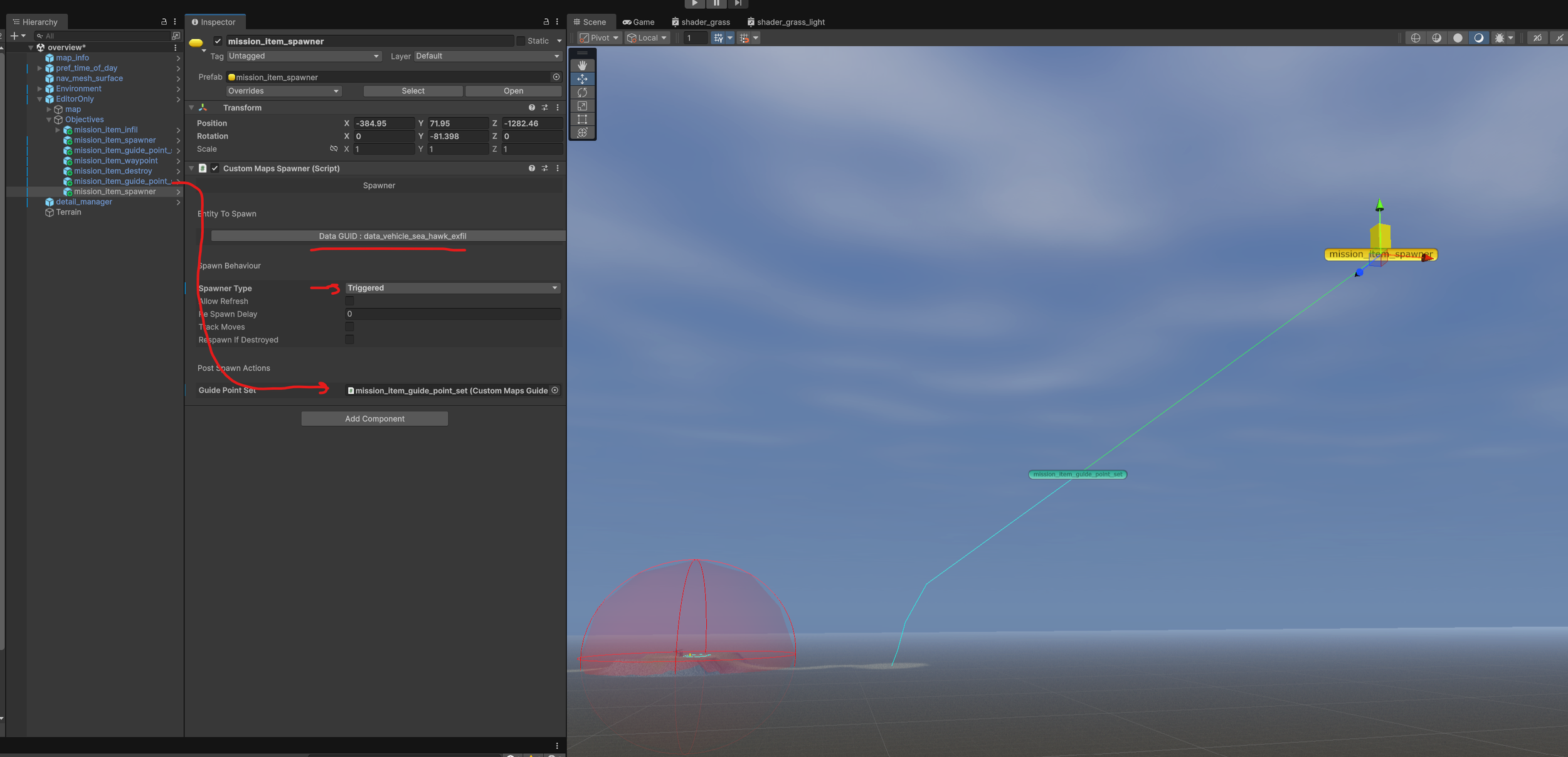
Task: Select the Rotate tool in scene toolbar
Action: (x=582, y=92)
